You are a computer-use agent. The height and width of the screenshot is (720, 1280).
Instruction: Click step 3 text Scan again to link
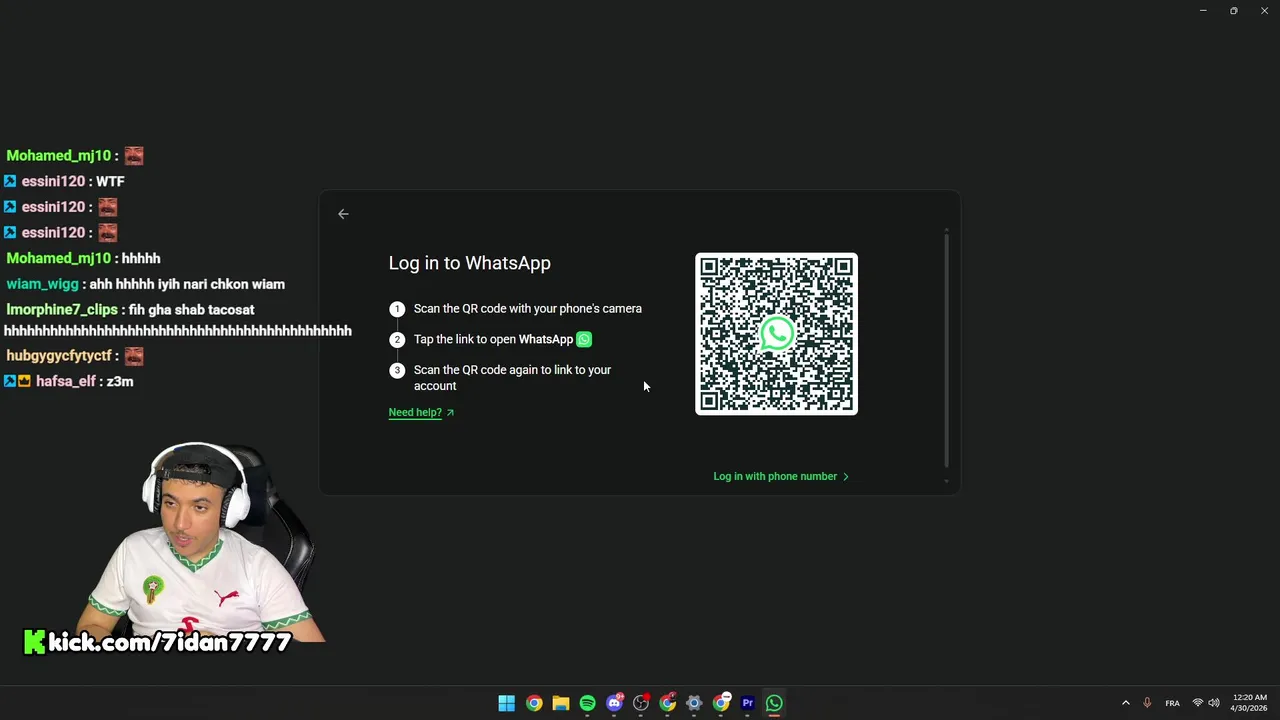[512, 378]
